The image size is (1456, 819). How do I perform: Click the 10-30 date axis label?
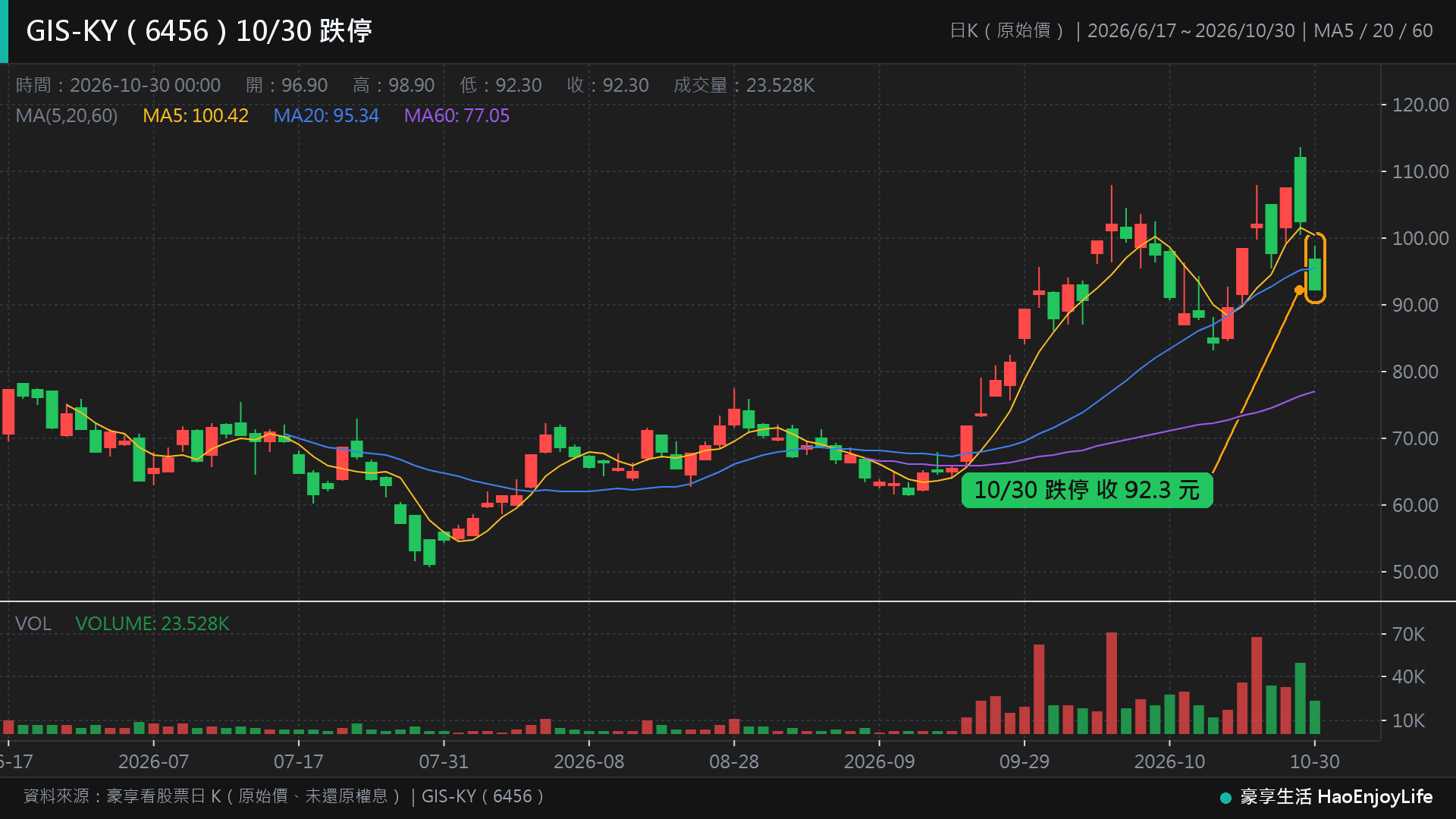tap(1315, 761)
